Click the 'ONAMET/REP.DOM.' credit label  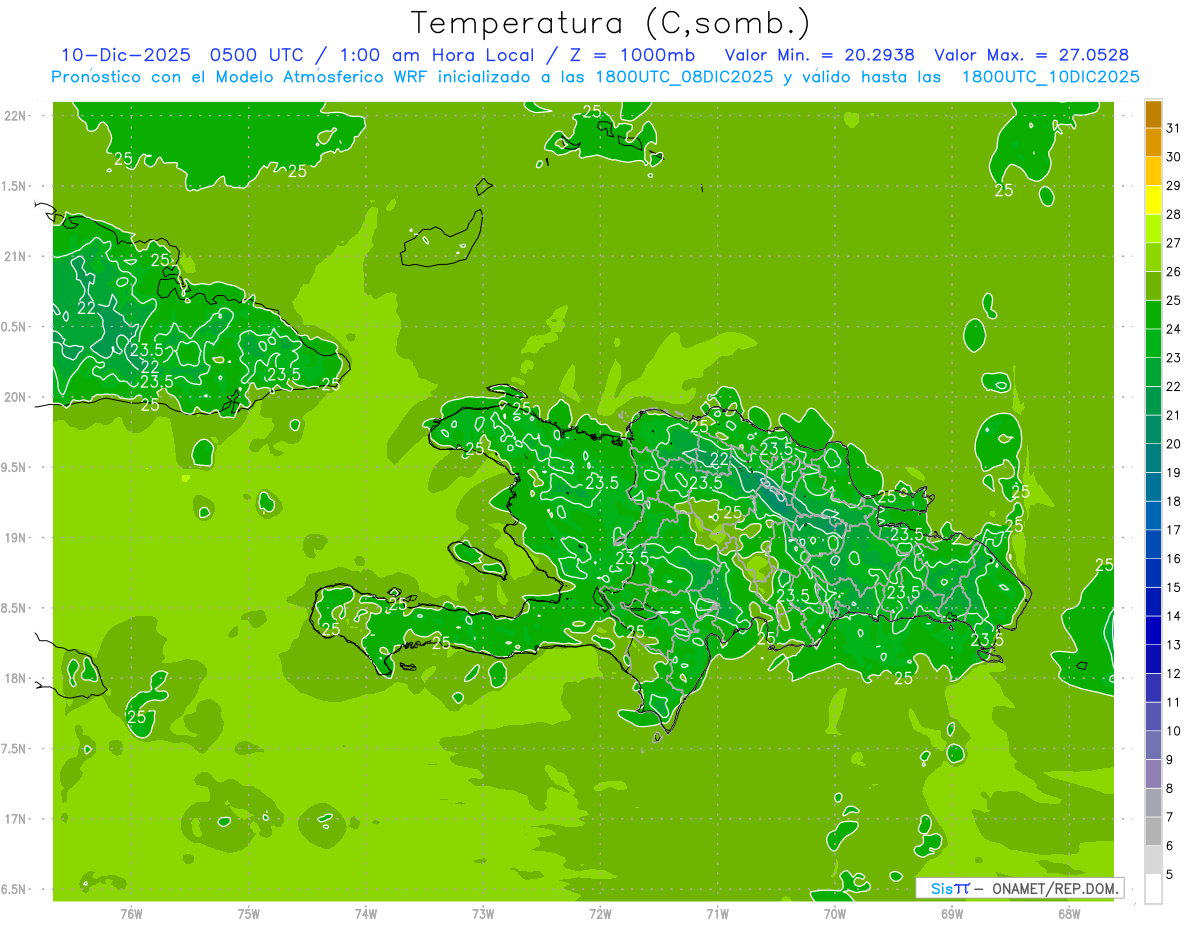[1054, 888]
